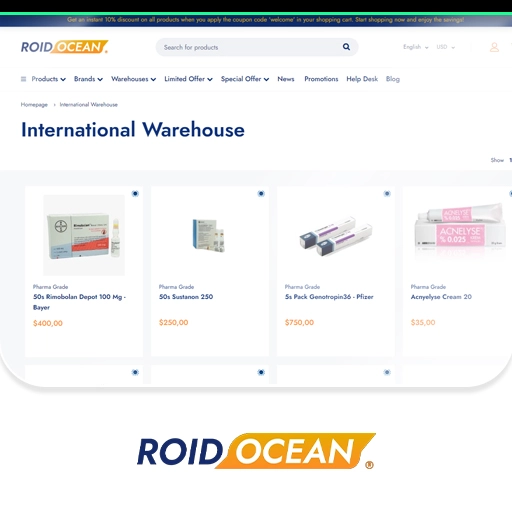Click the hamburger icon beside Products
Image resolution: width=512 pixels, height=512 pixels.
(x=23, y=79)
